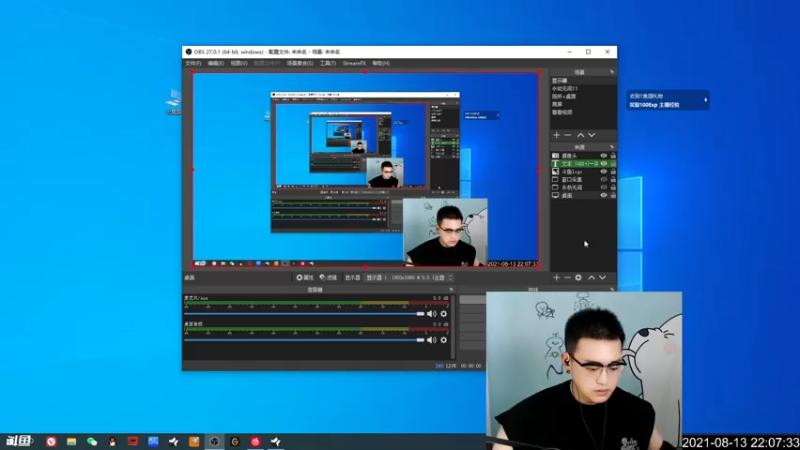Mute the 桌面音频 speaker icon
This screenshot has height=450, width=800.
click(432, 340)
